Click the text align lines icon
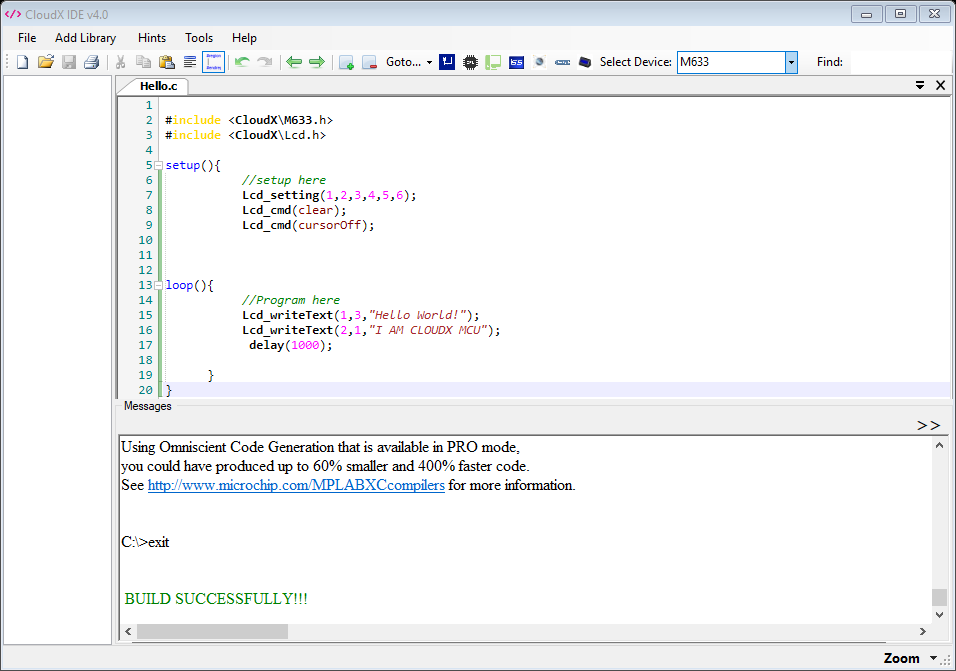This screenshot has height=671, width=956. 190,62
